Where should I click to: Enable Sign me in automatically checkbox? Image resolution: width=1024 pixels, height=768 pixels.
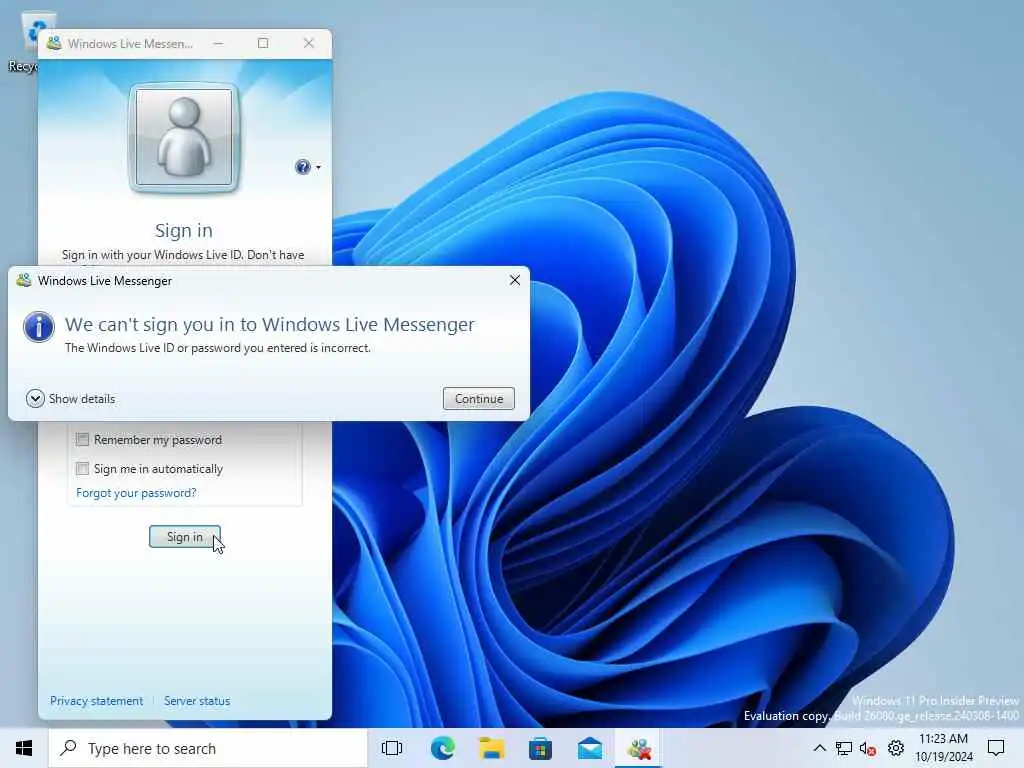82,468
